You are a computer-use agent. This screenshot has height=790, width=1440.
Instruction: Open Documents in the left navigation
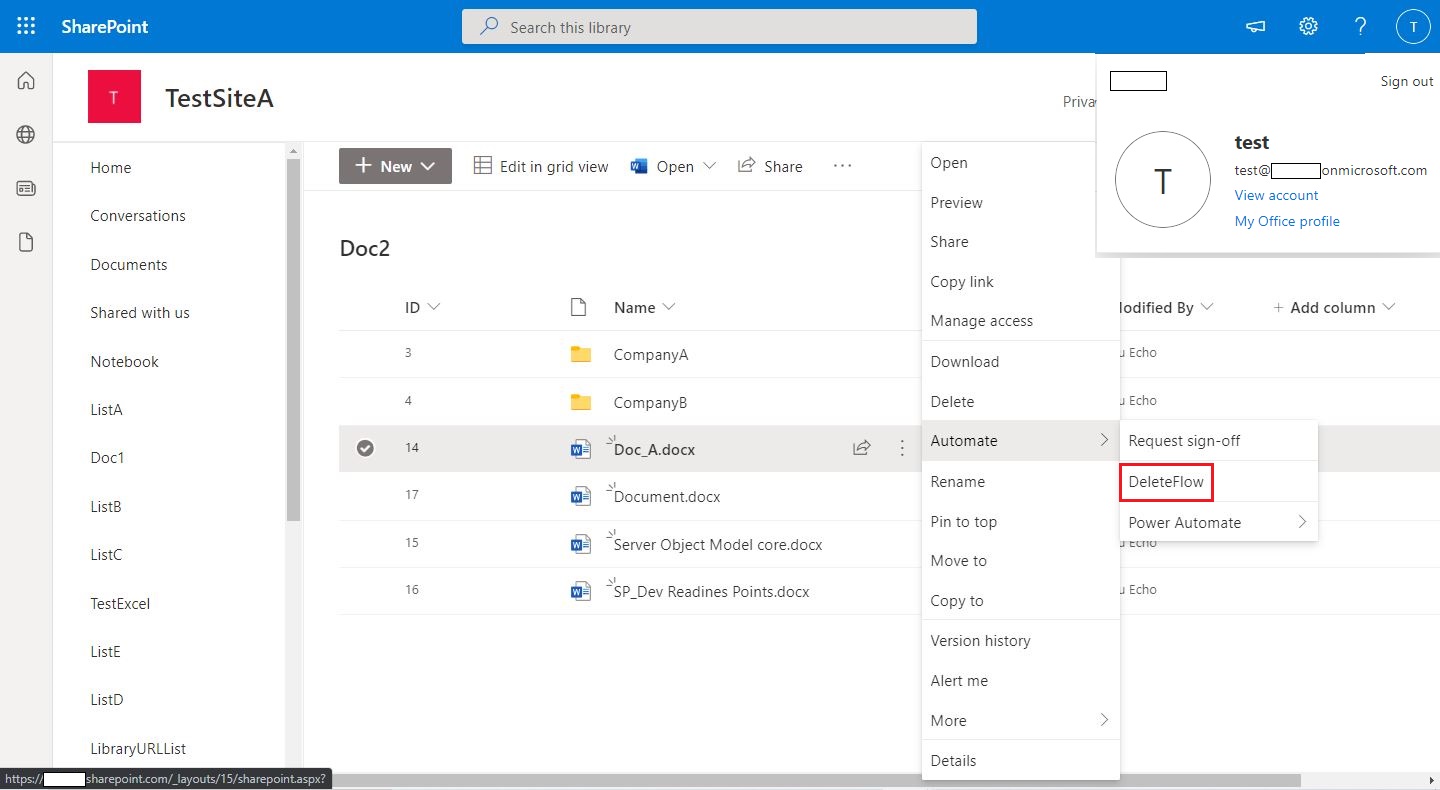click(129, 264)
